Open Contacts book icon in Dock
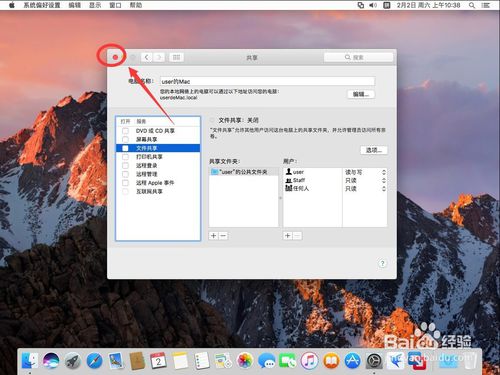Image resolution: width=500 pixels, height=375 pixels. coord(137,361)
